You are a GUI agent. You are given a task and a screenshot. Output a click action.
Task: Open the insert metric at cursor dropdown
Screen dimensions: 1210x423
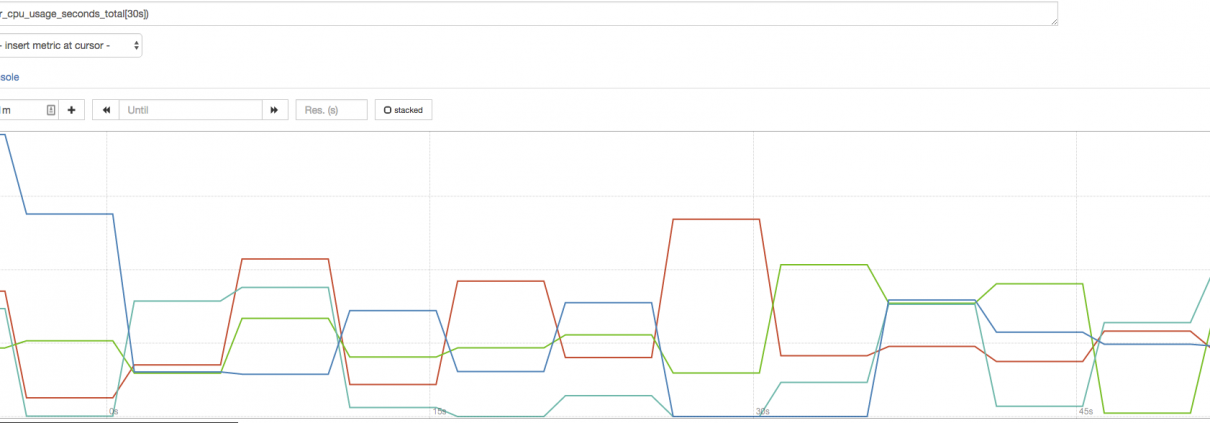70,45
